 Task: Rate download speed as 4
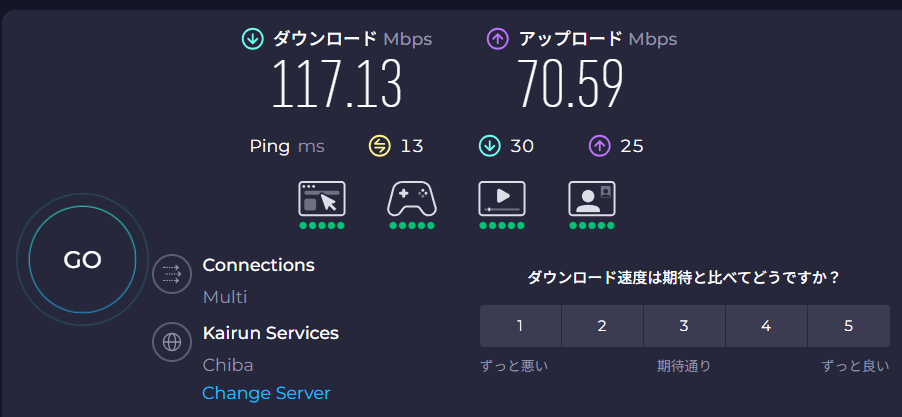766,326
